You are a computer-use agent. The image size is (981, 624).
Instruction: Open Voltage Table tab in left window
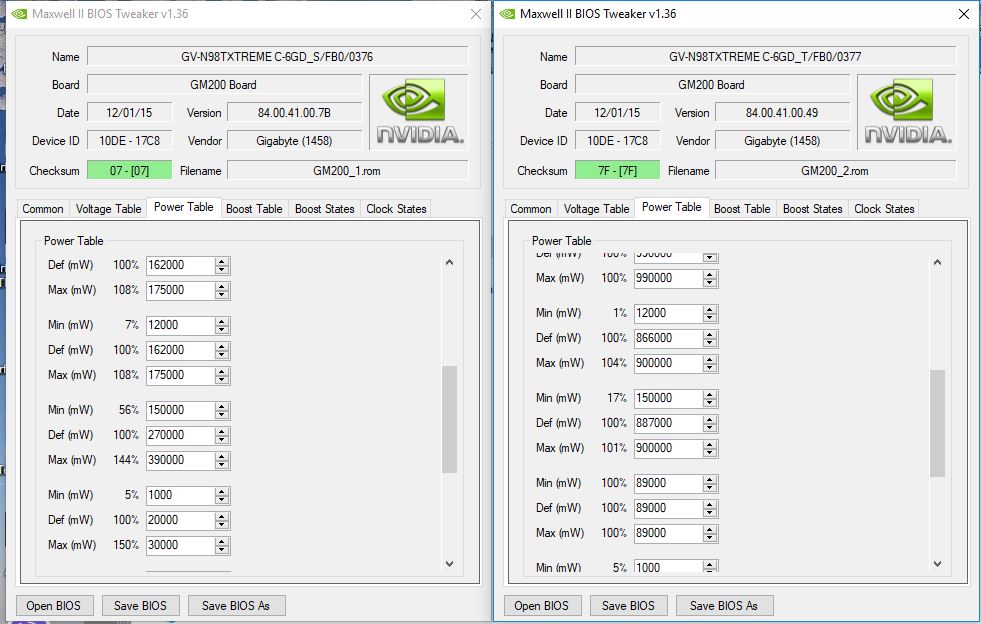108,209
